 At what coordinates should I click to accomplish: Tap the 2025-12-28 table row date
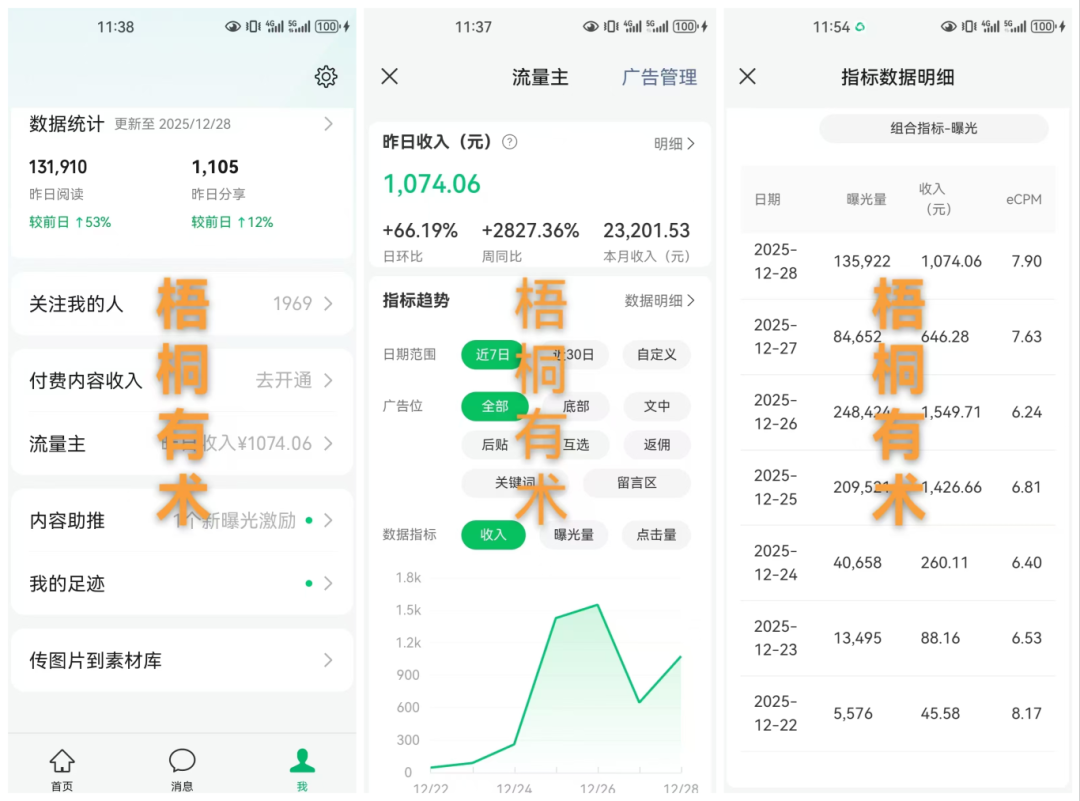pyautogui.click(x=776, y=262)
